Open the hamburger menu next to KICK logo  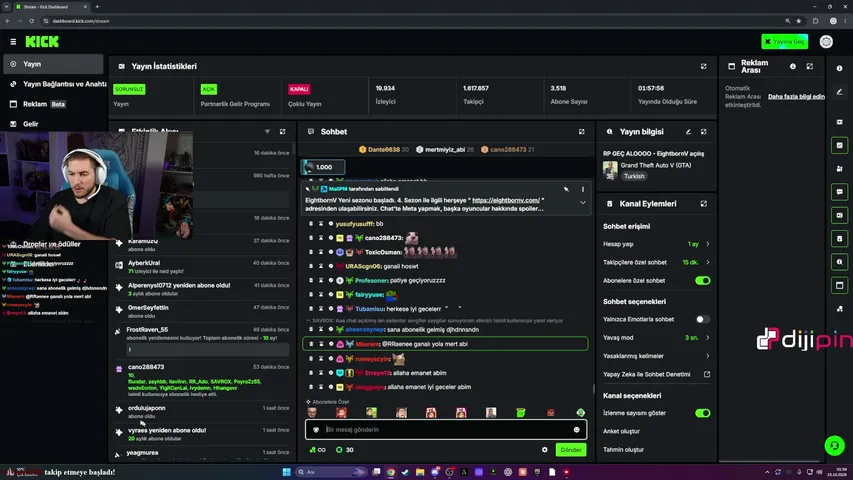click(x=13, y=41)
